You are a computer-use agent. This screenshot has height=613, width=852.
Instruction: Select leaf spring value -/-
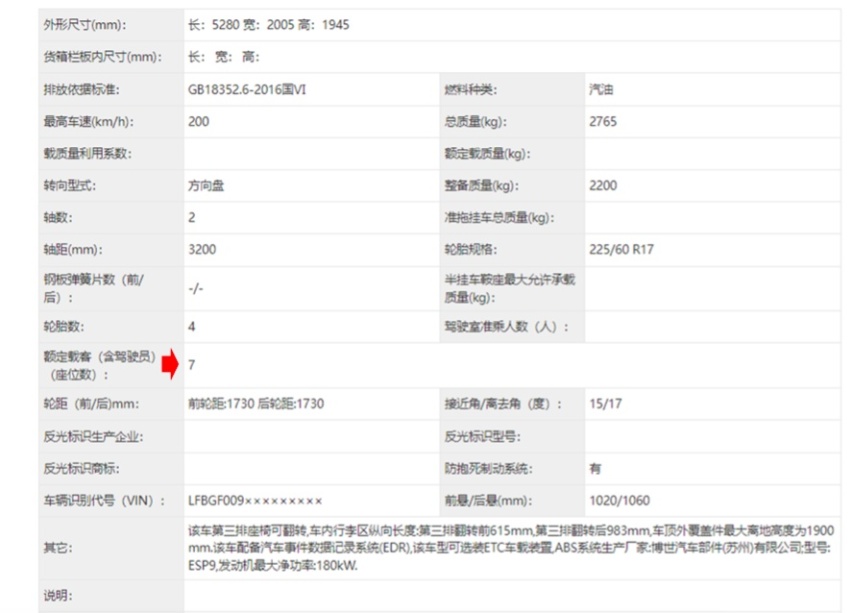pyautogui.click(x=196, y=289)
